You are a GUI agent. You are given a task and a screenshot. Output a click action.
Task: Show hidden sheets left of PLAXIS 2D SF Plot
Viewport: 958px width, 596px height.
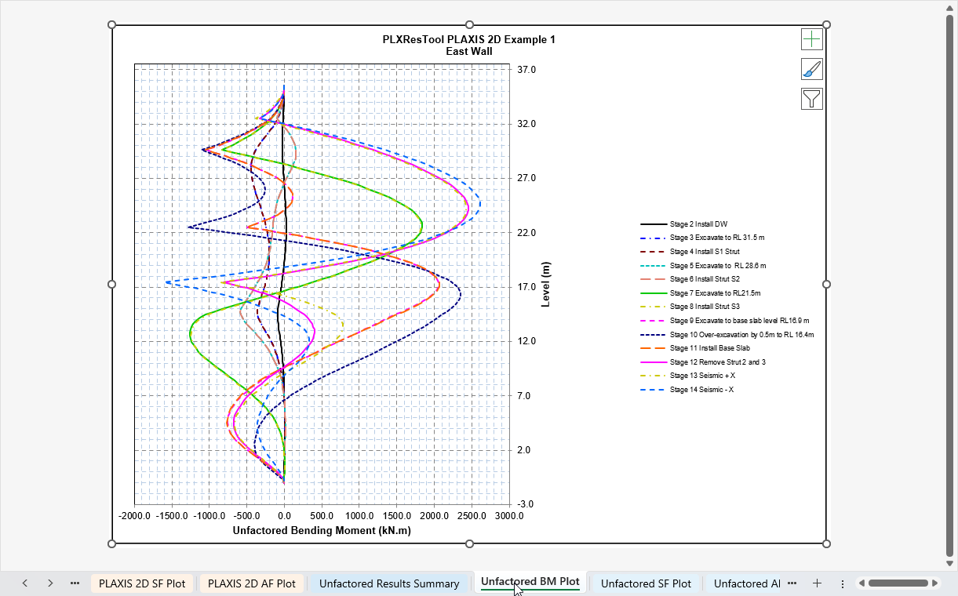pyautogui.click(x=75, y=583)
